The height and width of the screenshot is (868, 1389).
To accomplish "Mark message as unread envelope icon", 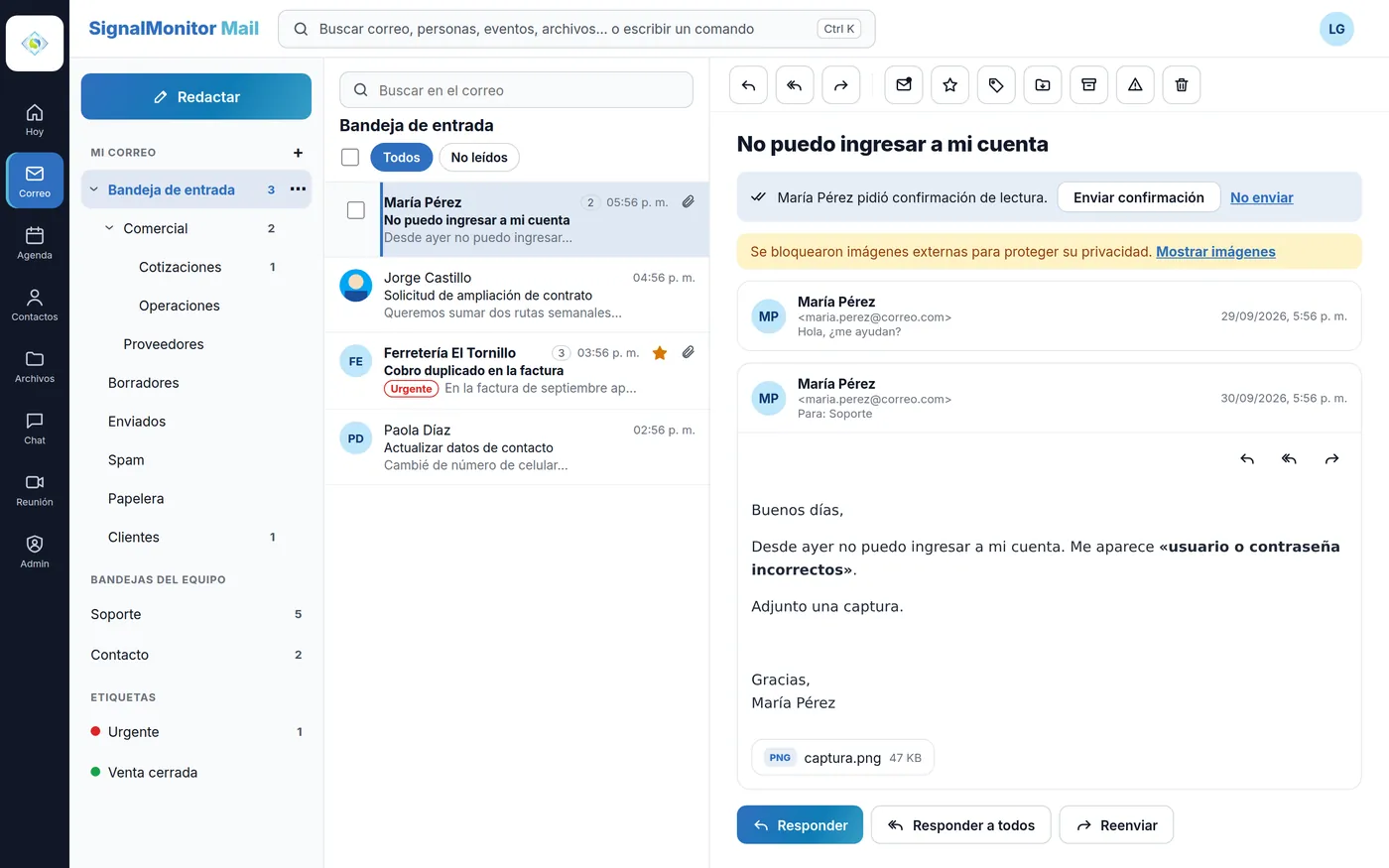I will [x=904, y=85].
